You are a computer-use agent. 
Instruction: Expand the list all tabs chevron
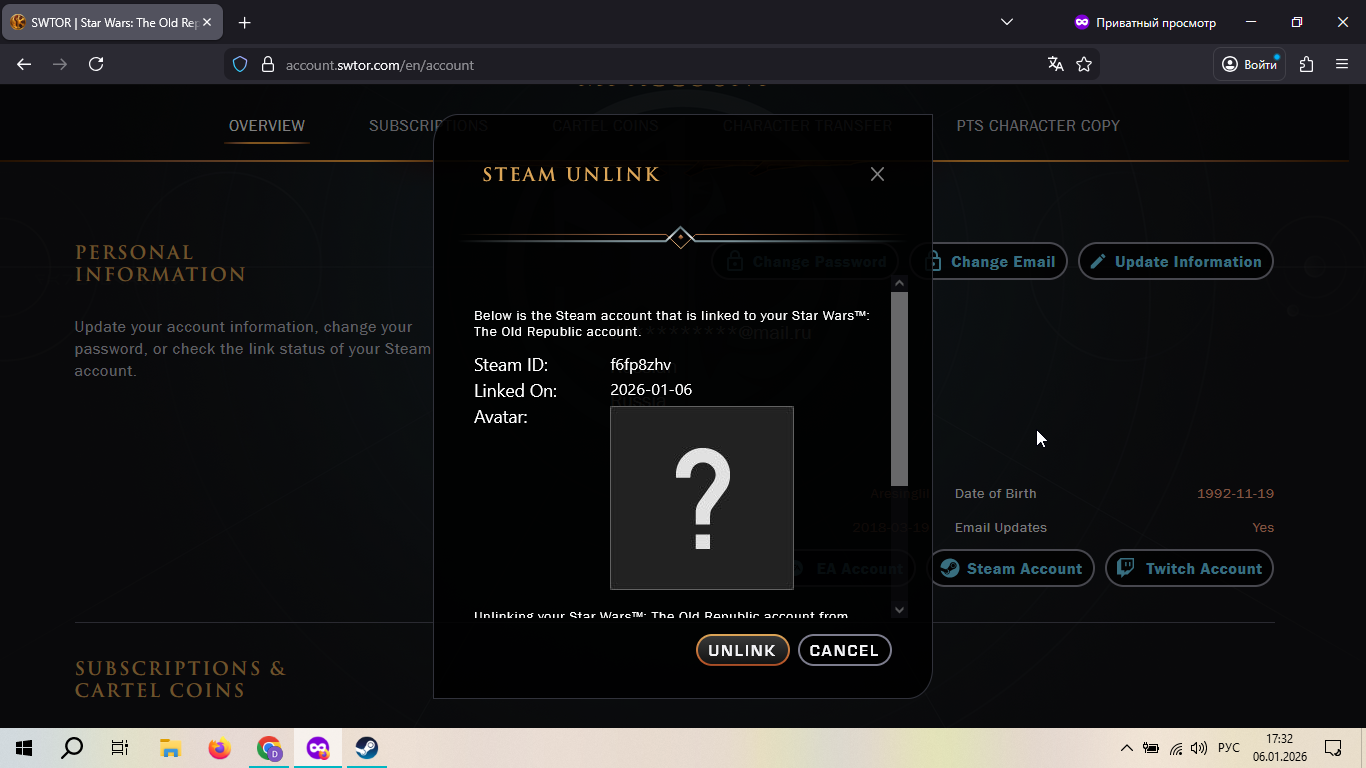pos(1007,22)
